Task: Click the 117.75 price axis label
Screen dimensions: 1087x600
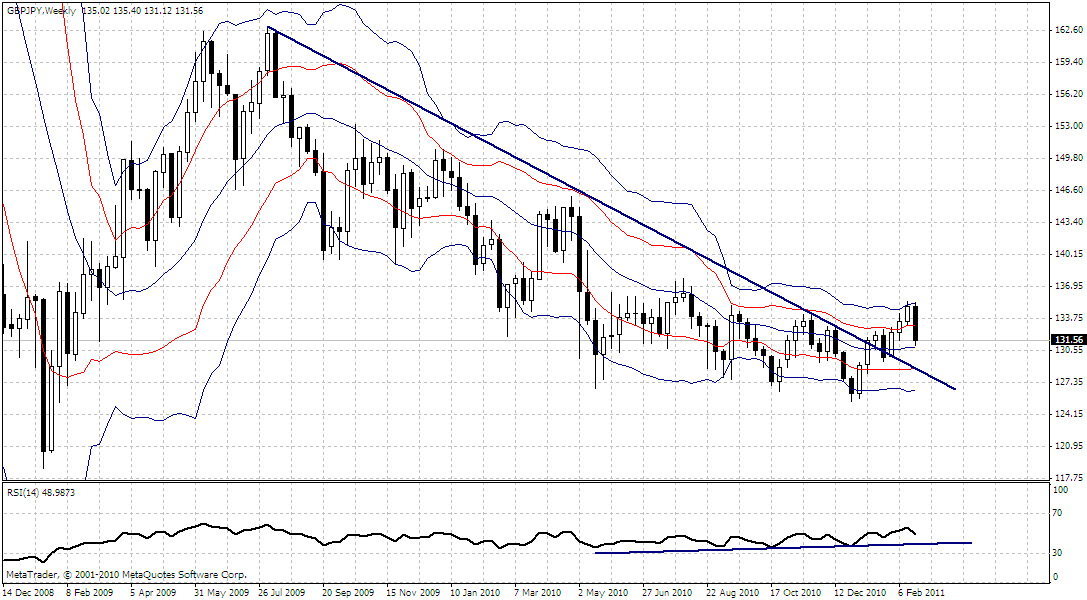Action: pos(1068,477)
